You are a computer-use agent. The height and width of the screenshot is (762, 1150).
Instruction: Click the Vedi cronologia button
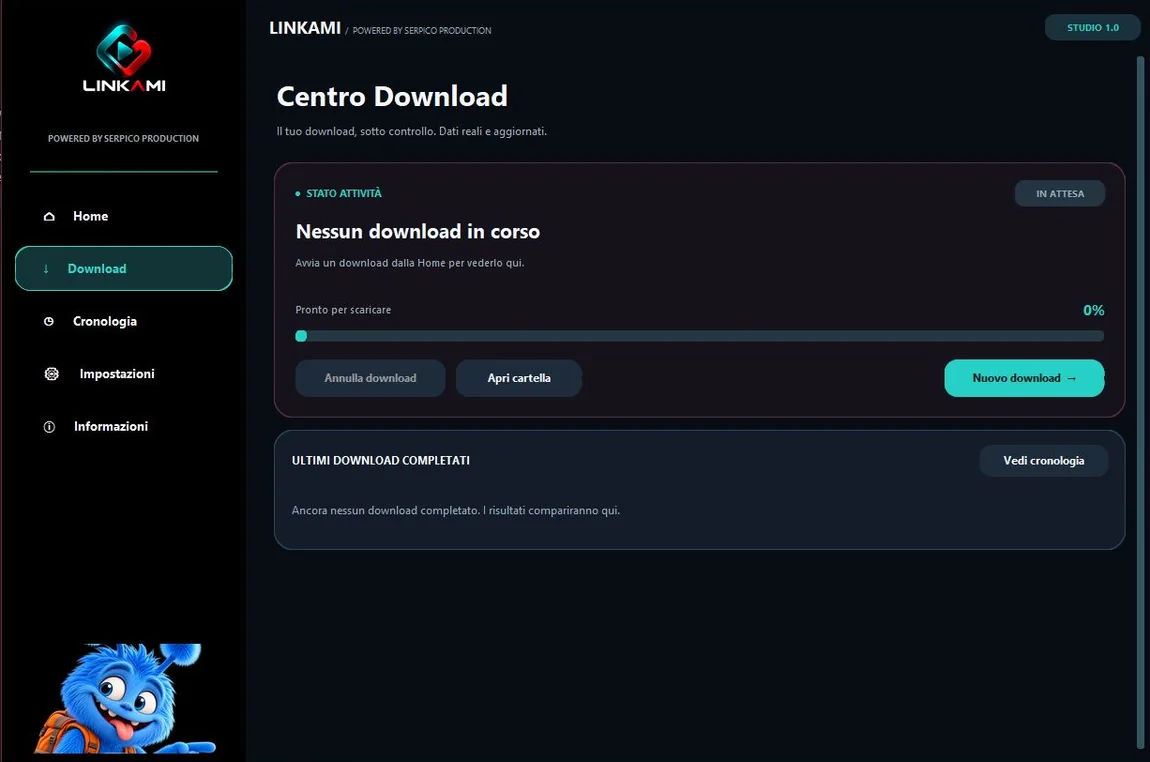click(x=1044, y=461)
